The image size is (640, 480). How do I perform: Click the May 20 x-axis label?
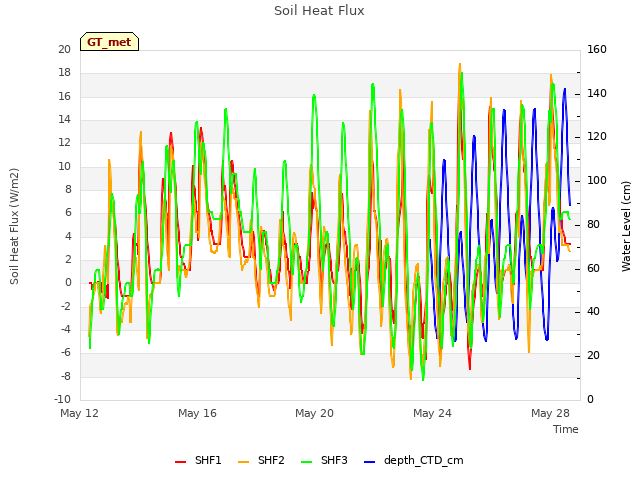(315, 413)
